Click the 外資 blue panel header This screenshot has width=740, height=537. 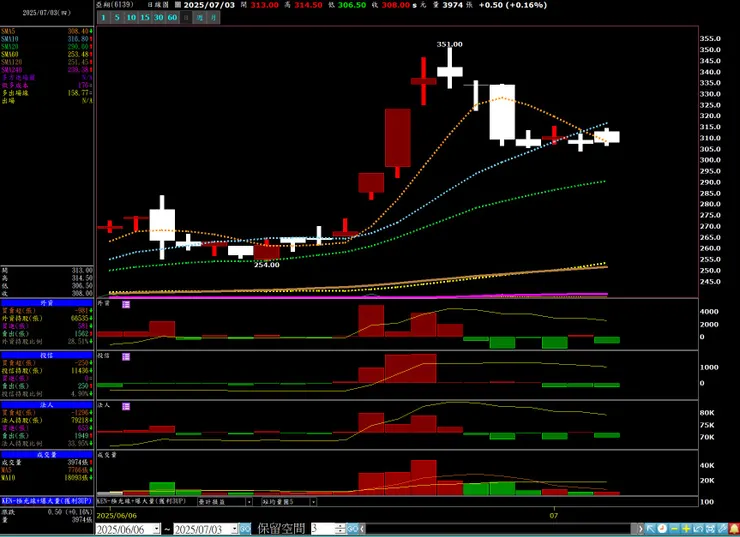pyautogui.click(x=47, y=303)
